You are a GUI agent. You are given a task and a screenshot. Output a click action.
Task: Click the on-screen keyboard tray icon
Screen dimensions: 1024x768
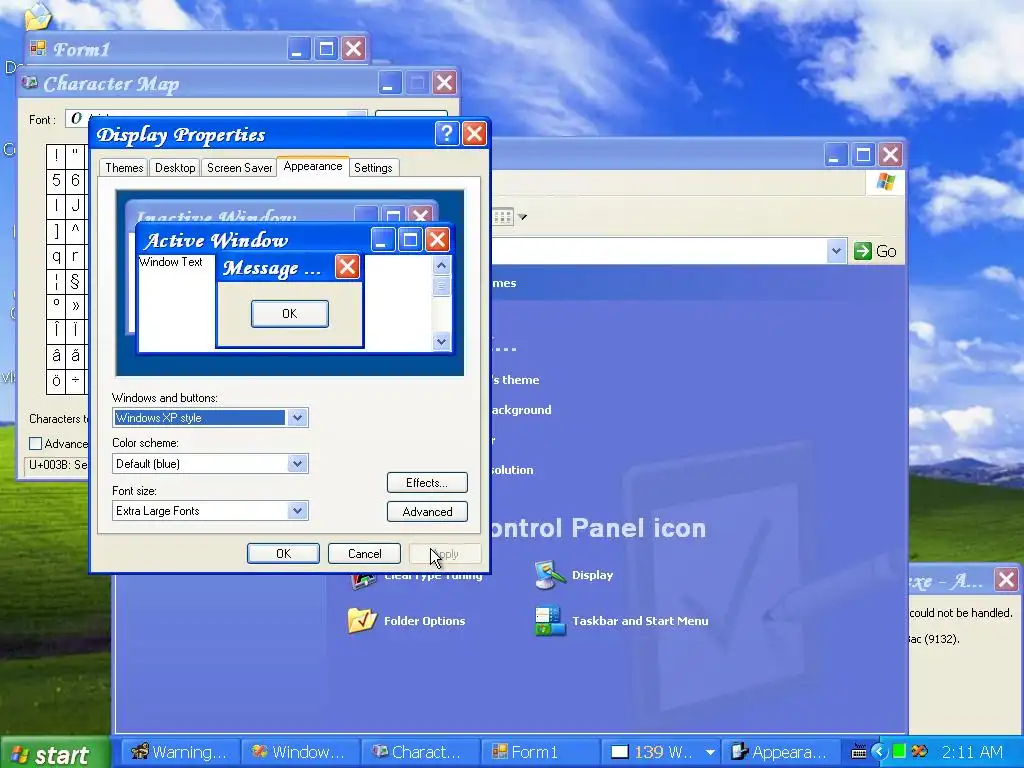point(859,752)
